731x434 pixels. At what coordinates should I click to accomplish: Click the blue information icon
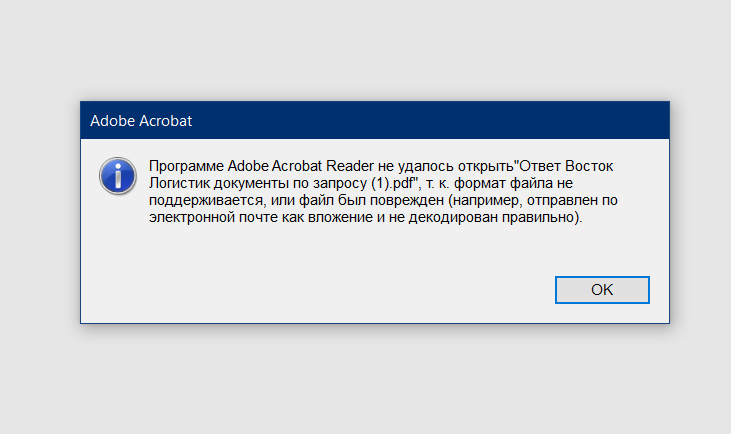tap(118, 176)
